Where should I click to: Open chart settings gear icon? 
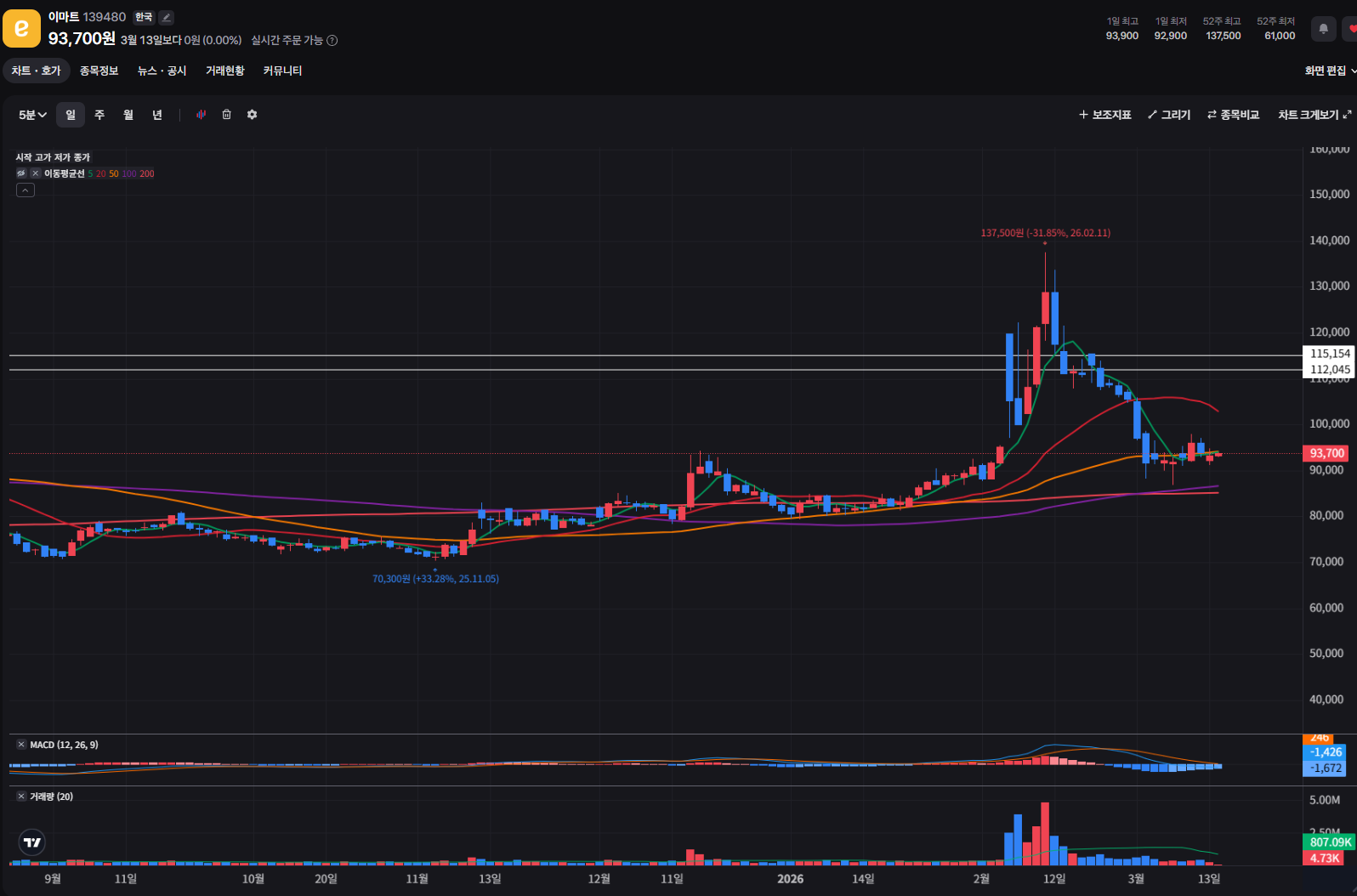[253, 115]
